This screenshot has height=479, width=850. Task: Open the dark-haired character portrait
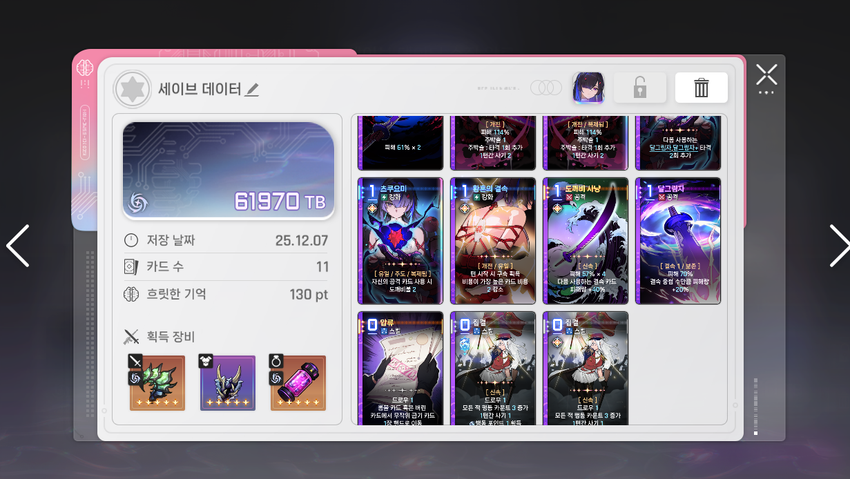coord(588,87)
